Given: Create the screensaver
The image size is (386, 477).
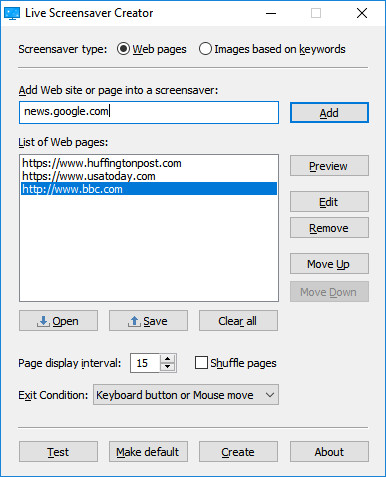Looking at the screenshot, I should [238, 452].
